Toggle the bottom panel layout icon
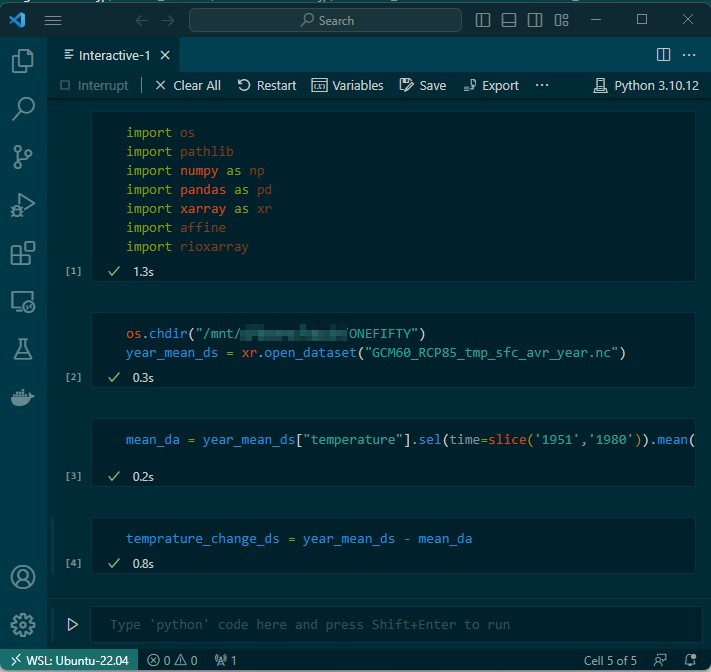Image resolution: width=711 pixels, height=672 pixels. pos(509,20)
